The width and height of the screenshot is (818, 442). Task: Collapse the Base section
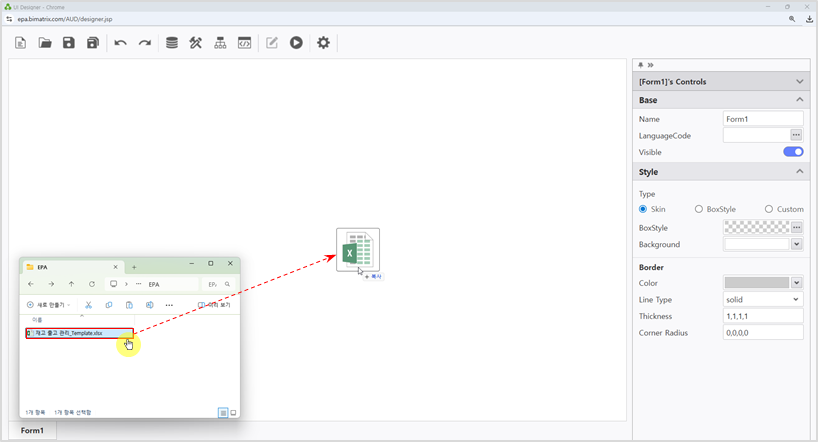click(x=799, y=100)
